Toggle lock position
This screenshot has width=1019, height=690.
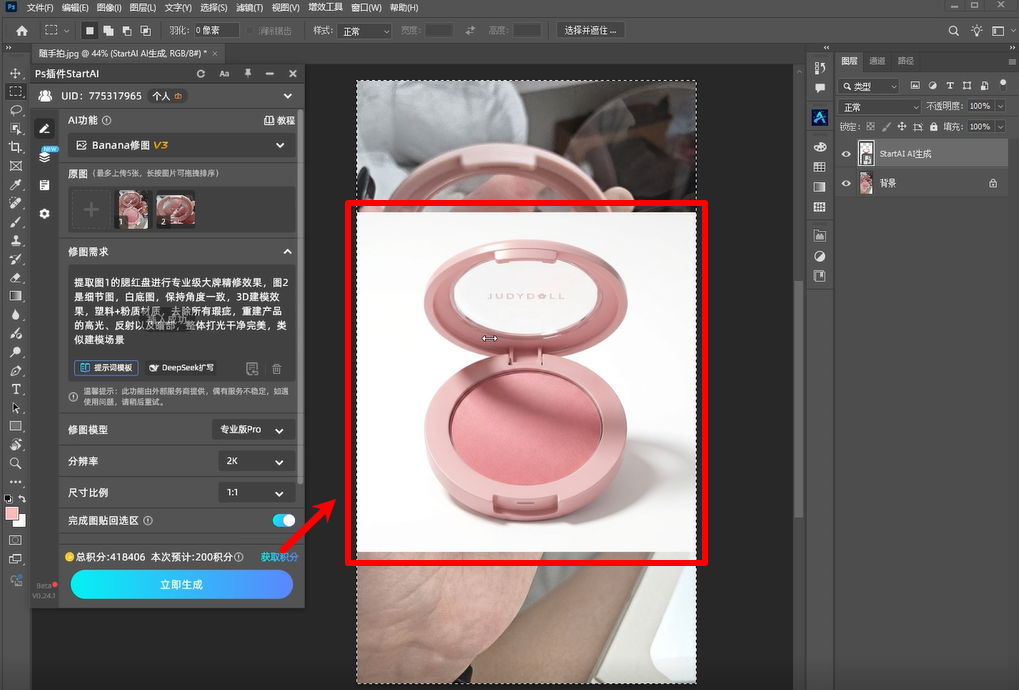(901, 127)
